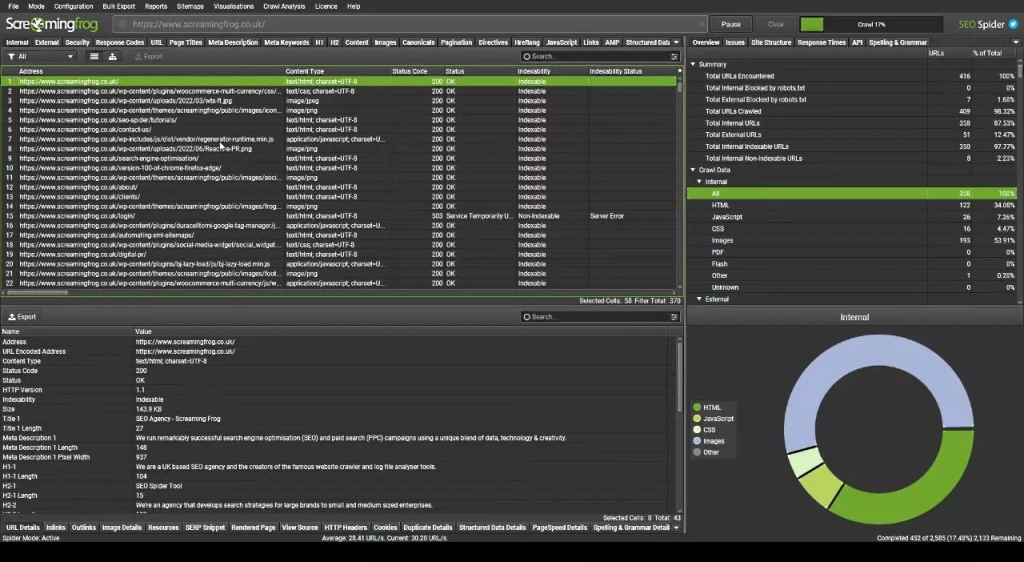Screen dimensions: 1024x562
Task: Click the JavaScript legend swatch
Action: (697, 418)
